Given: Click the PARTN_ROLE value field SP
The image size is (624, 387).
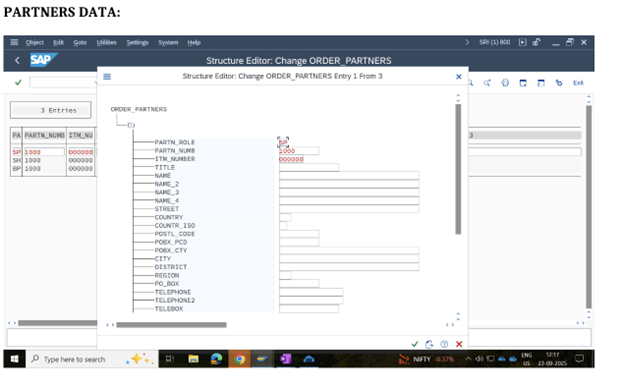Looking at the screenshot, I should [x=283, y=142].
